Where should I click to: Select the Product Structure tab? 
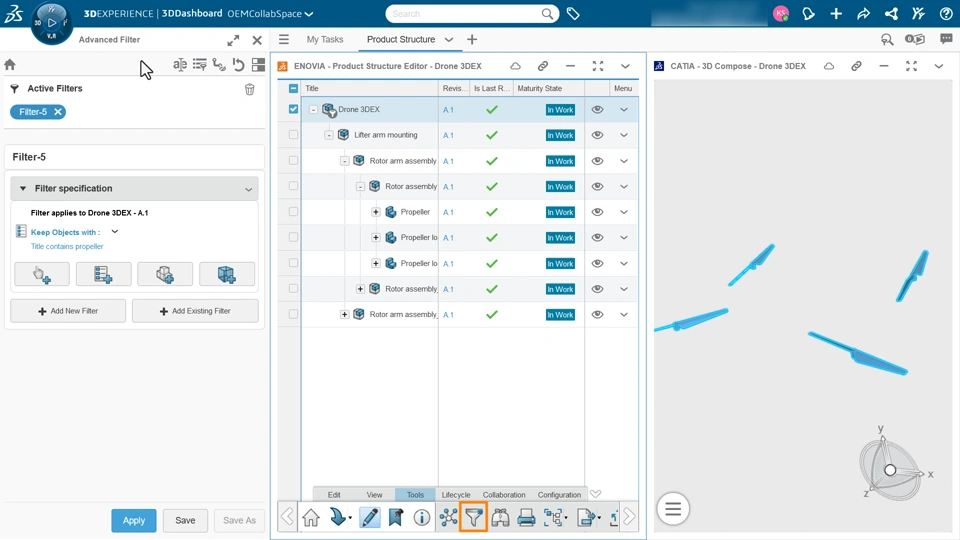(x=401, y=39)
